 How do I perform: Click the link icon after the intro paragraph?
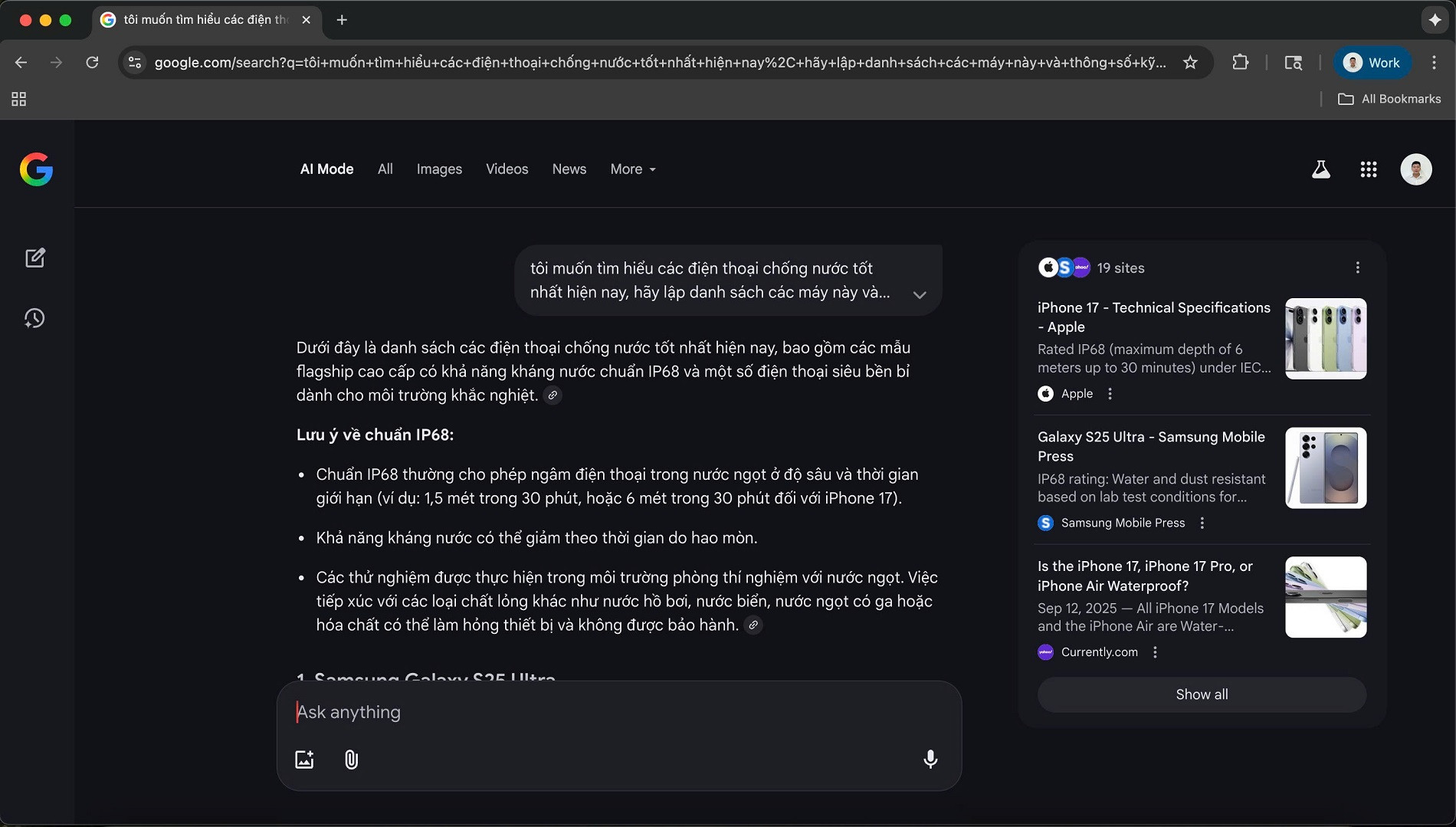pos(553,395)
